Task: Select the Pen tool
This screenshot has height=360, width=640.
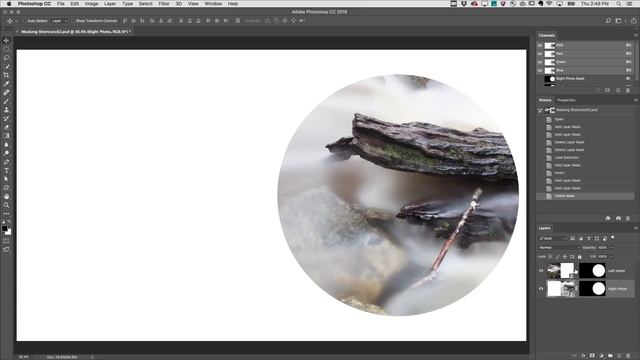Action: (6, 162)
